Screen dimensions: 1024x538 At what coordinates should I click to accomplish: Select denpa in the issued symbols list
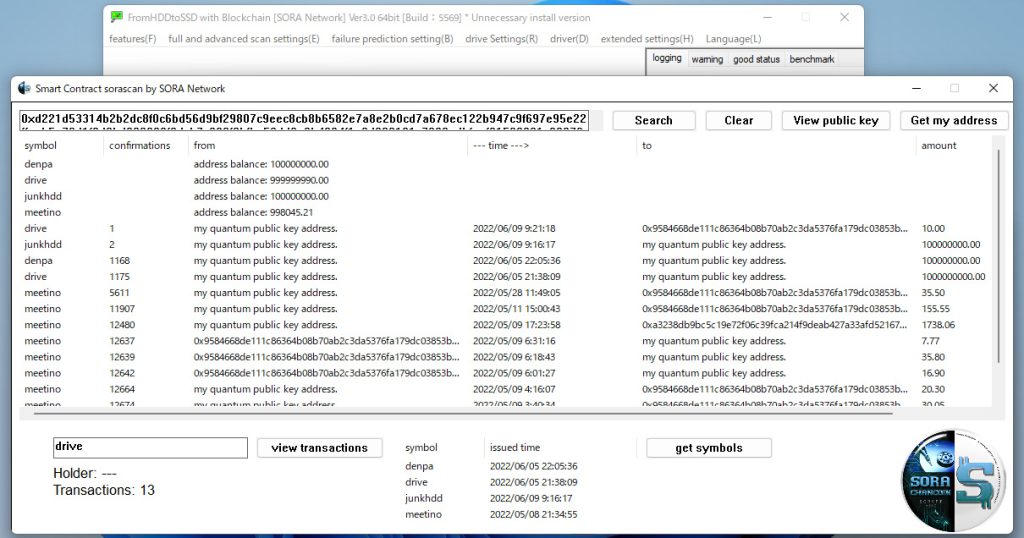tap(419, 466)
